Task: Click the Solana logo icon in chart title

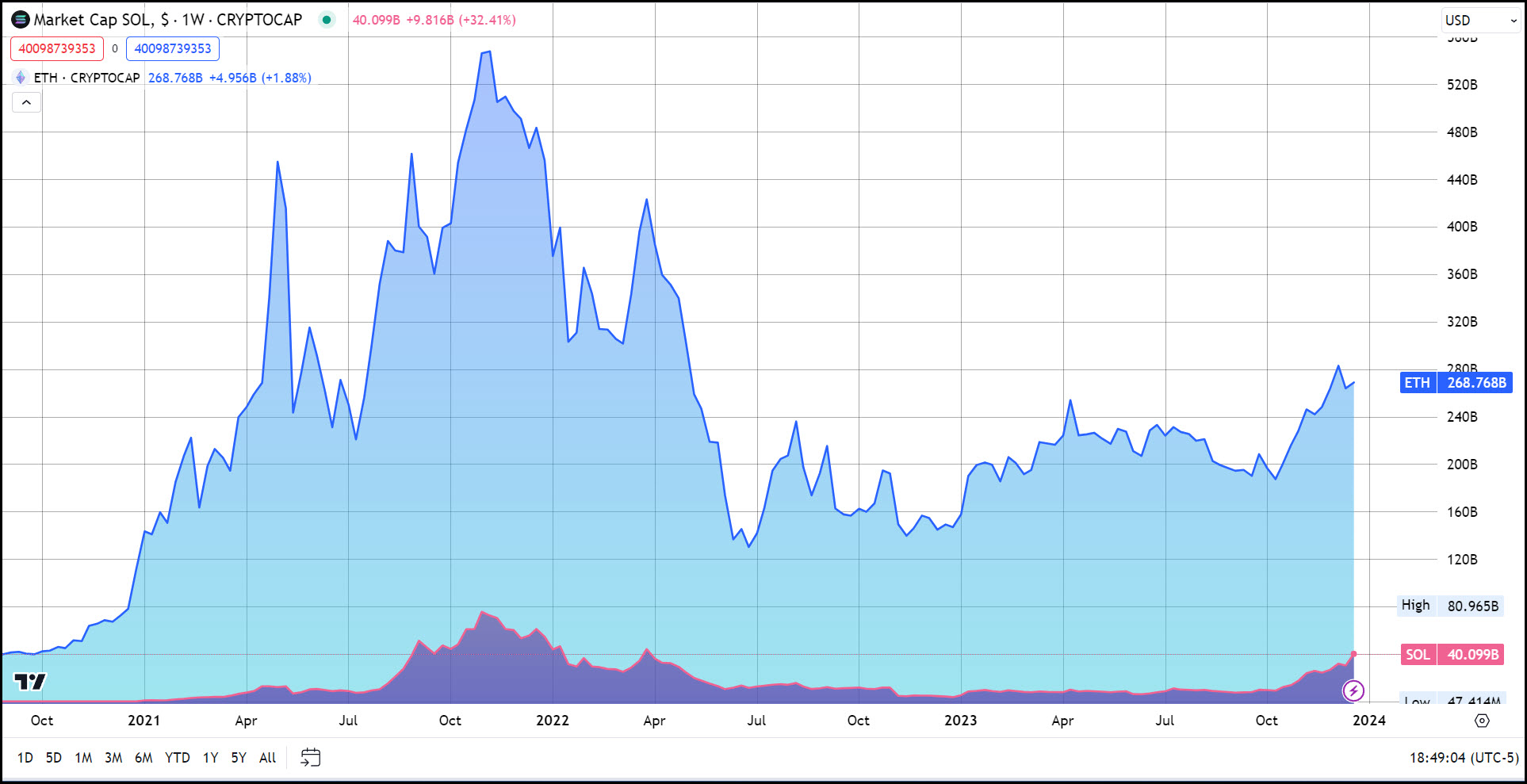Action: point(21,20)
